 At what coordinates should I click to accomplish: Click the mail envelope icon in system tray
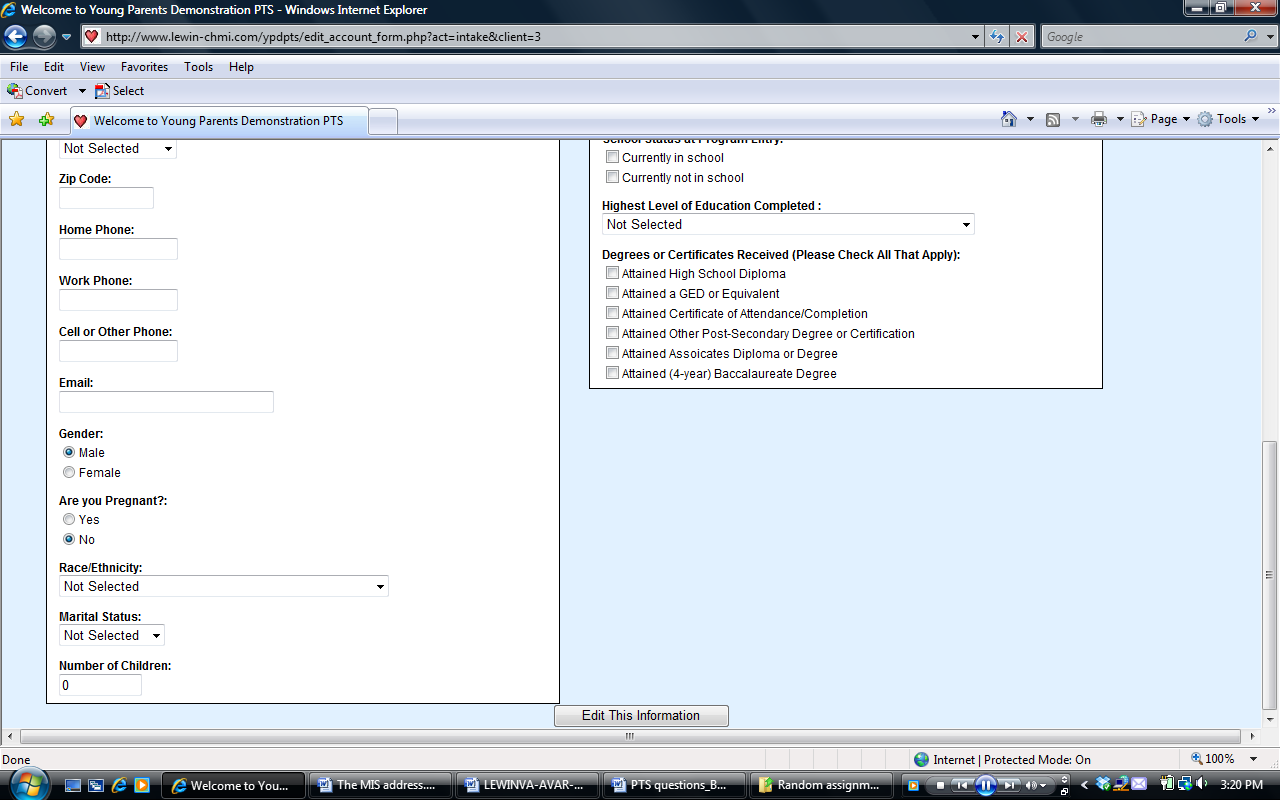tap(1139, 785)
